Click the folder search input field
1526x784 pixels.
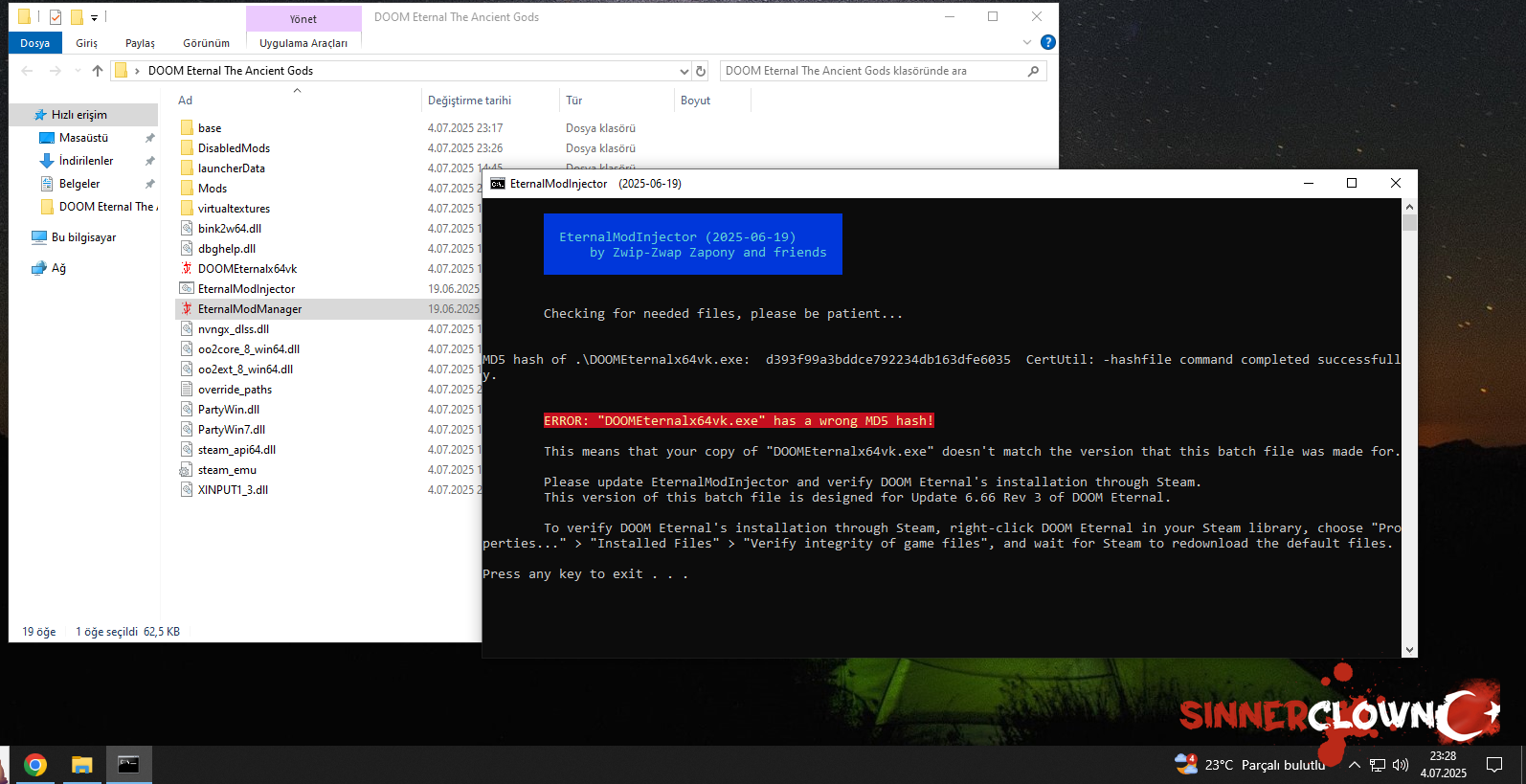[x=871, y=71]
